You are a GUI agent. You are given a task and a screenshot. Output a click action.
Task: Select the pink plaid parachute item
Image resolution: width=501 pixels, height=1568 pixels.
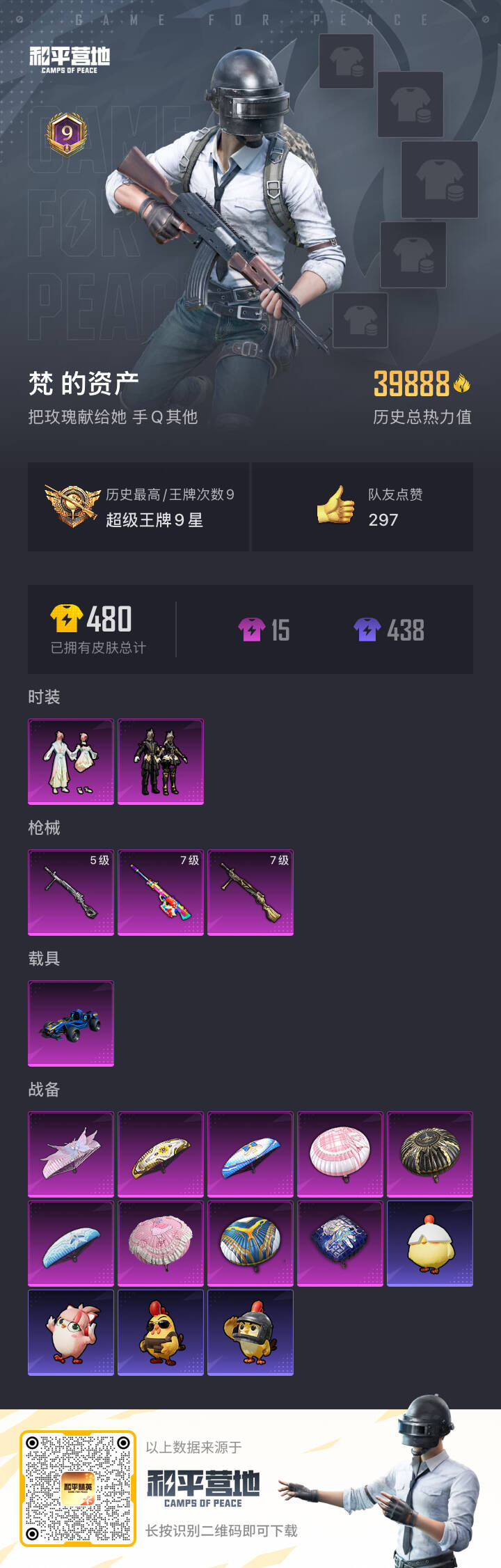340,1154
